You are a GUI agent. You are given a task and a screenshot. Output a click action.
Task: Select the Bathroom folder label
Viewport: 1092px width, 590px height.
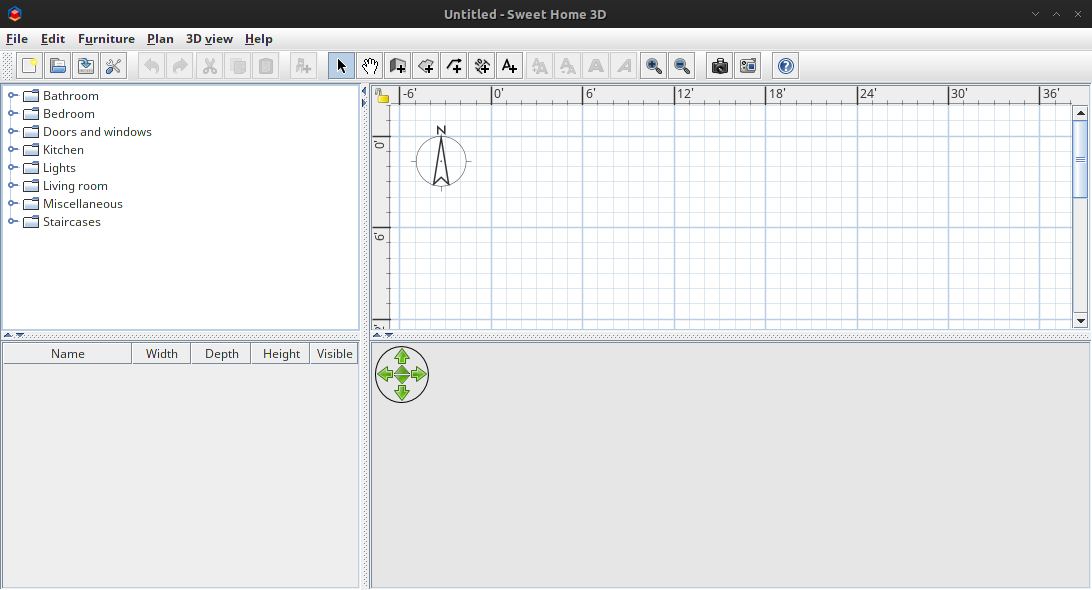tap(70, 95)
